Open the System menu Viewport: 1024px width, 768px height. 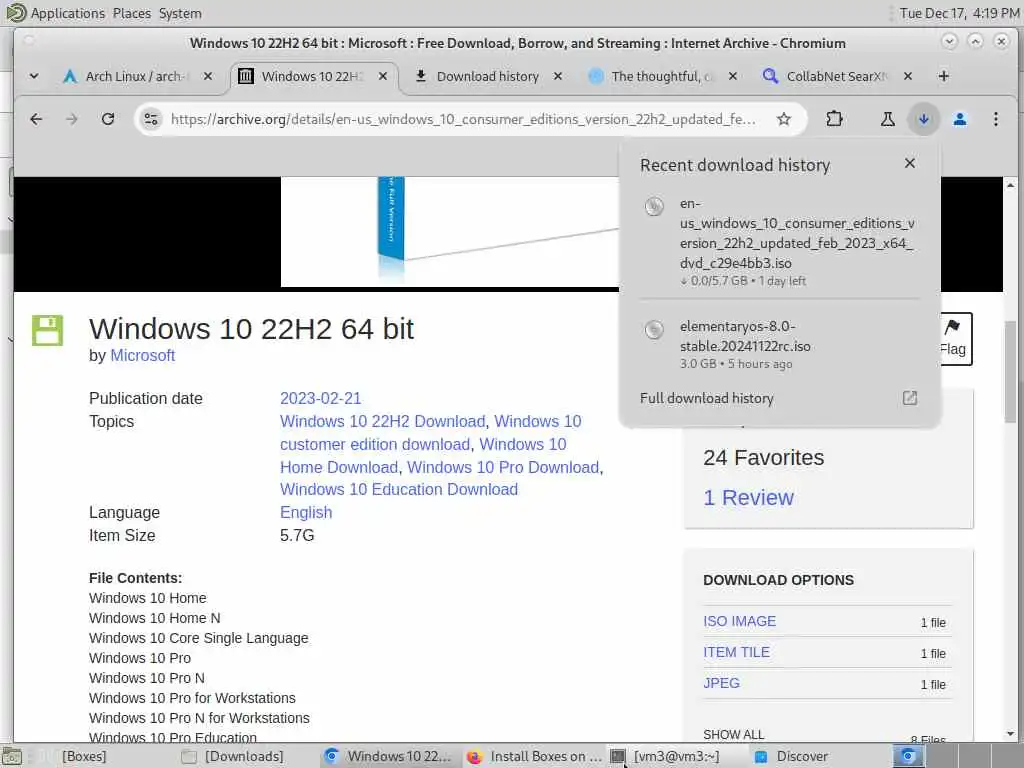(180, 13)
